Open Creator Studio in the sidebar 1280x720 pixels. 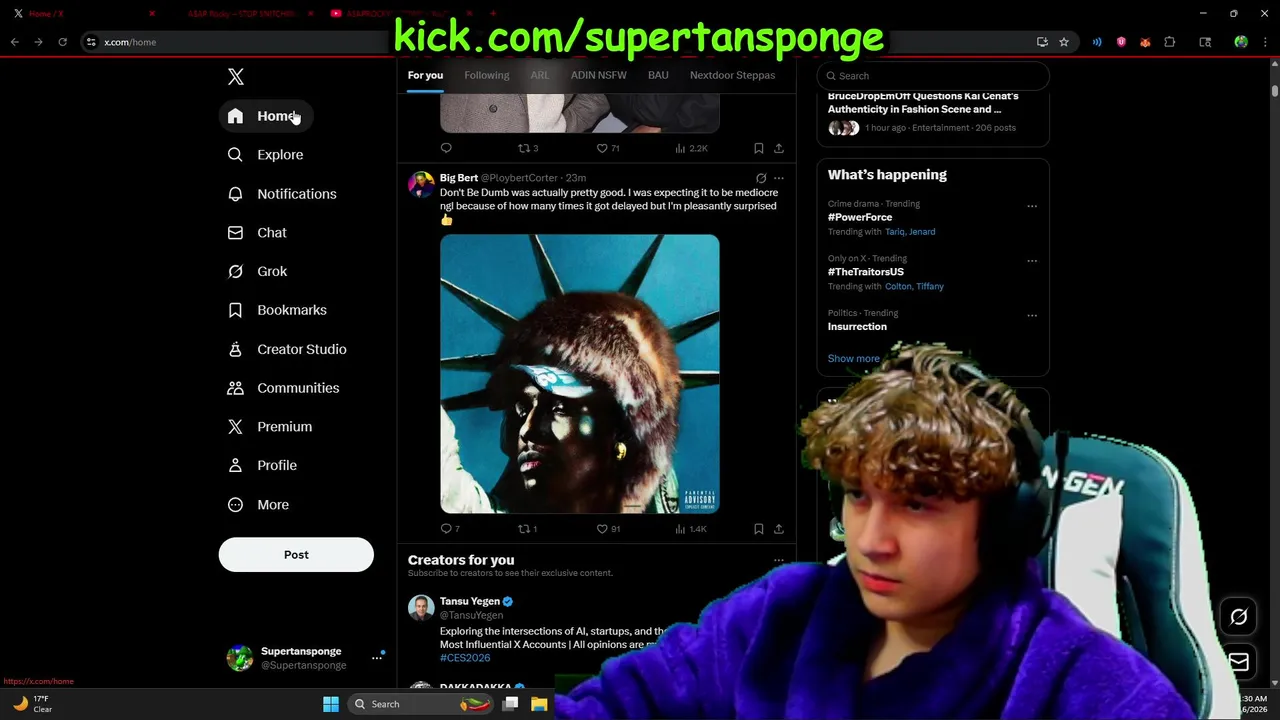pyautogui.click(x=287, y=349)
